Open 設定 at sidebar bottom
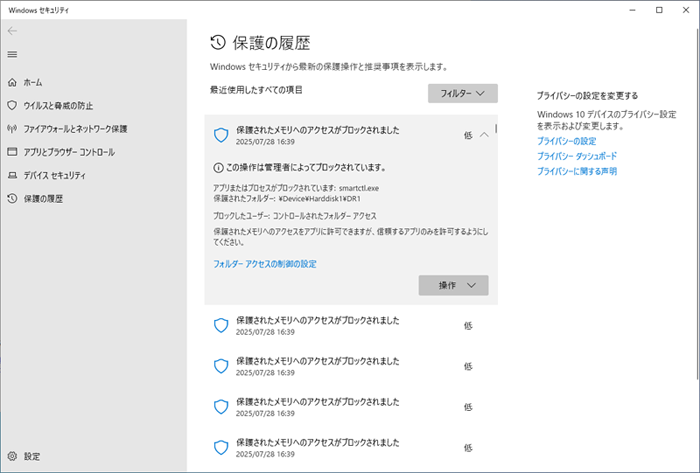Viewport: 700px width, 473px height. [x=32, y=456]
